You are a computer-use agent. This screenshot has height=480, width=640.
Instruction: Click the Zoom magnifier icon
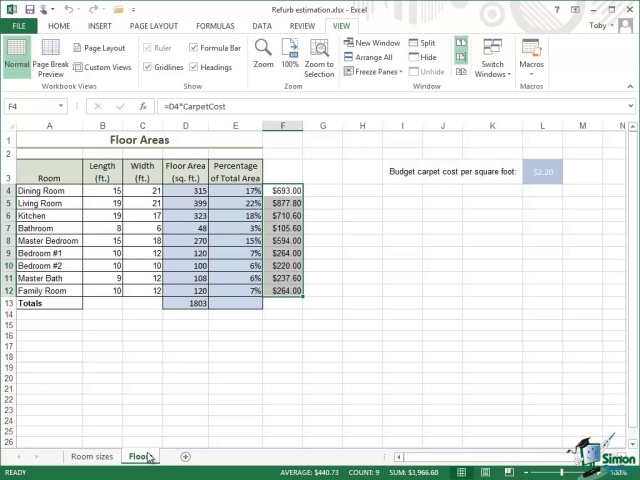coord(263,49)
